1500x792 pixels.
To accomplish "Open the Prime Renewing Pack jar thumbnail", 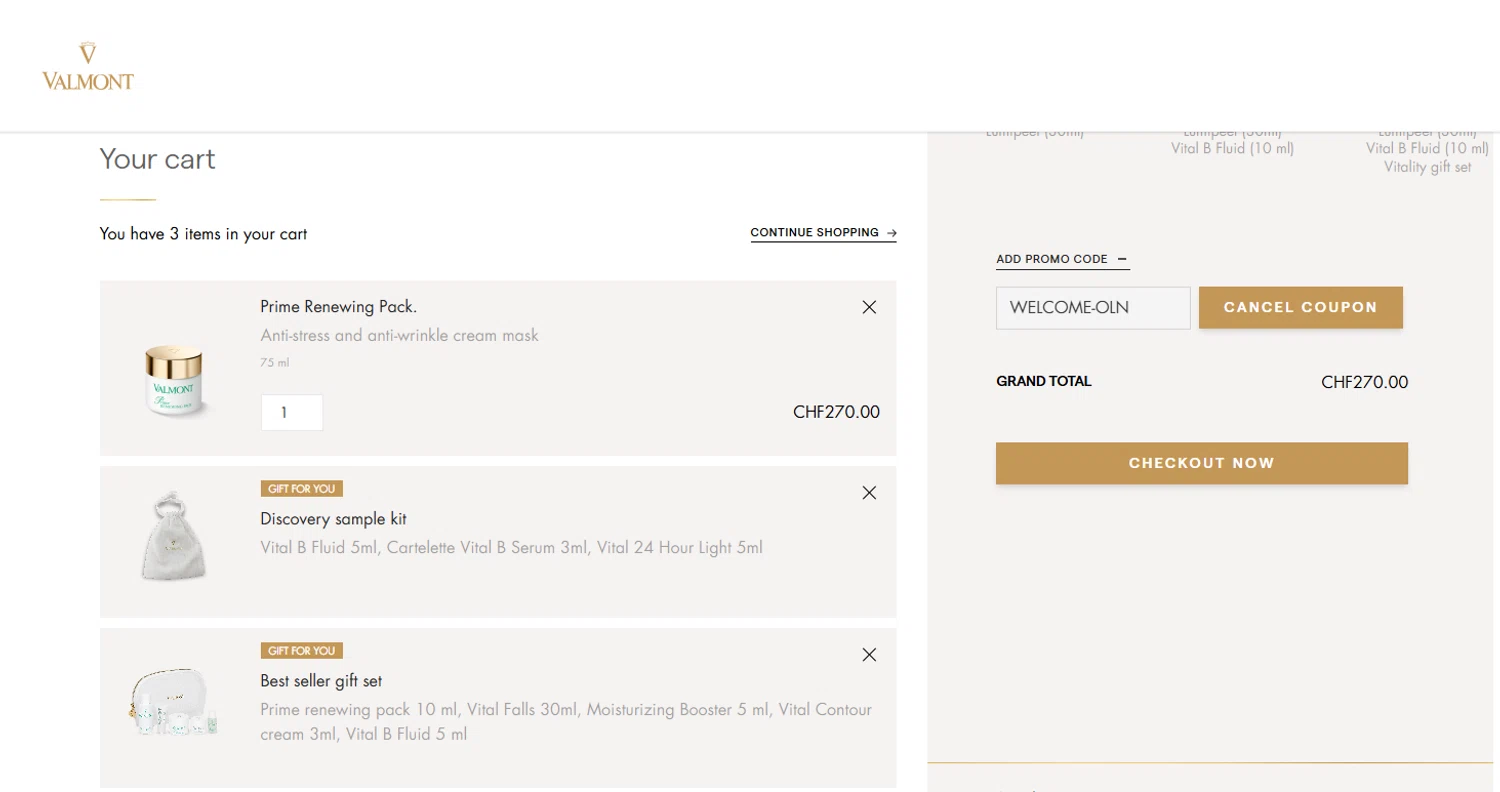I will coord(175,380).
